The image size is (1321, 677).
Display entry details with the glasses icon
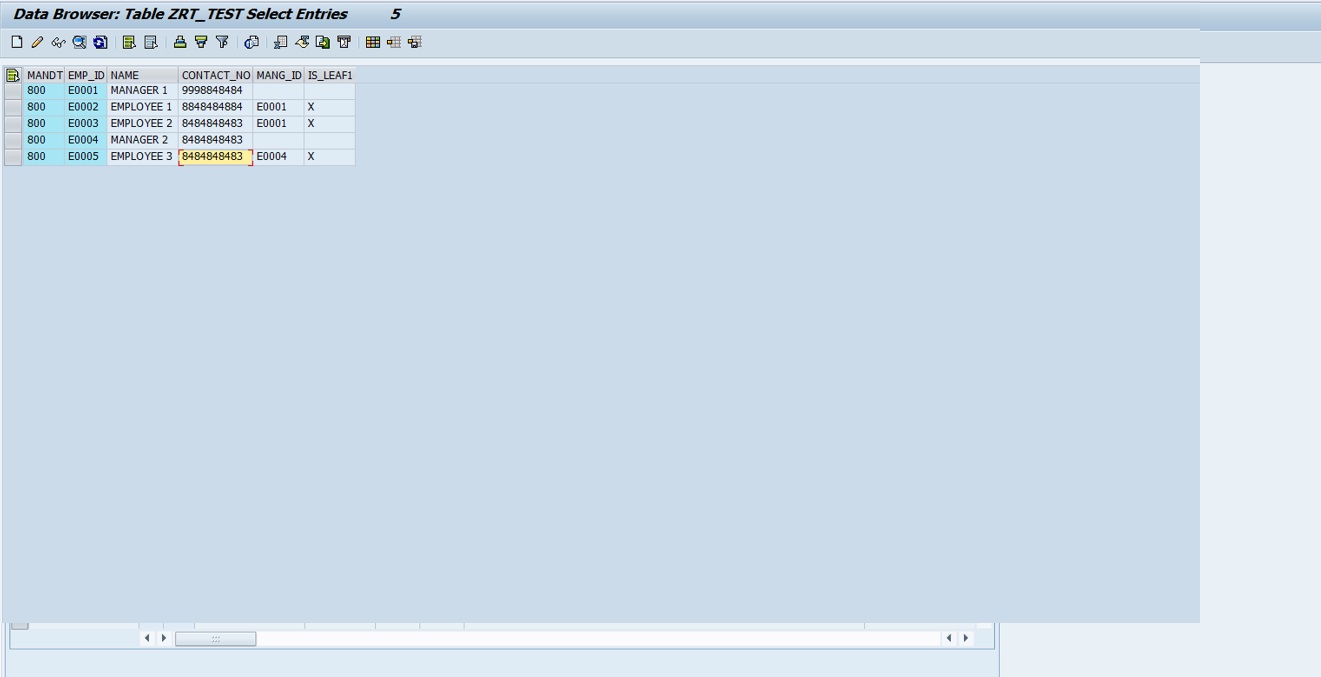(x=57, y=42)
